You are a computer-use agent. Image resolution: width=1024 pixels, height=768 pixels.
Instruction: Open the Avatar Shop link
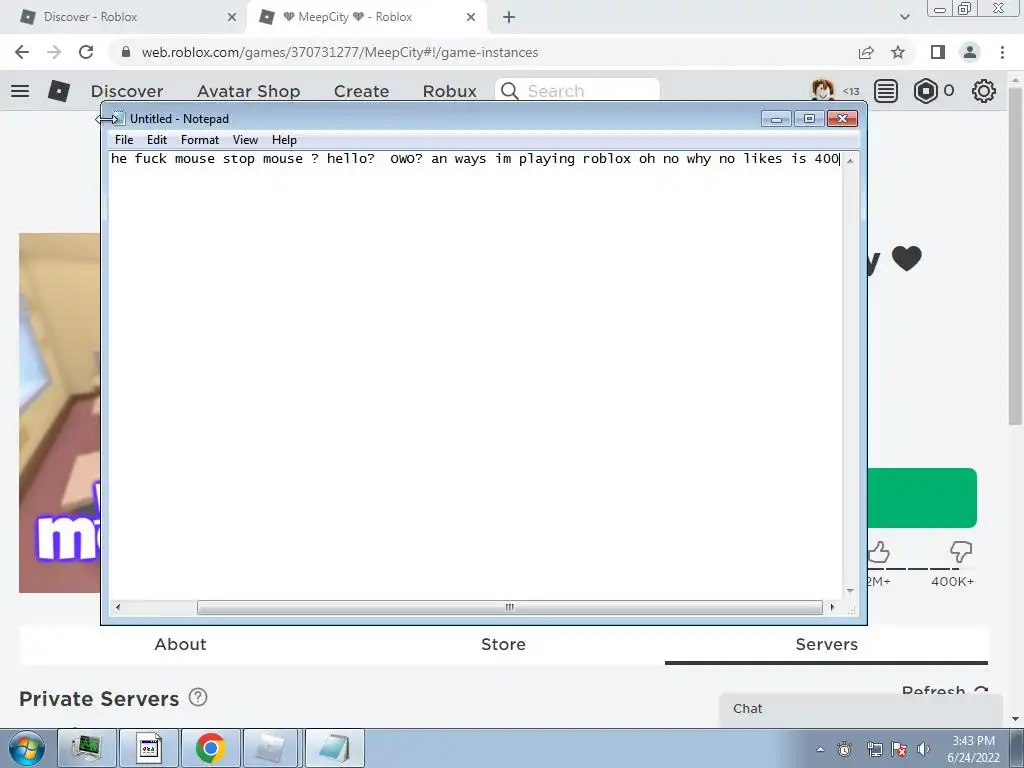pyautogui.click(x=248, y=91)
